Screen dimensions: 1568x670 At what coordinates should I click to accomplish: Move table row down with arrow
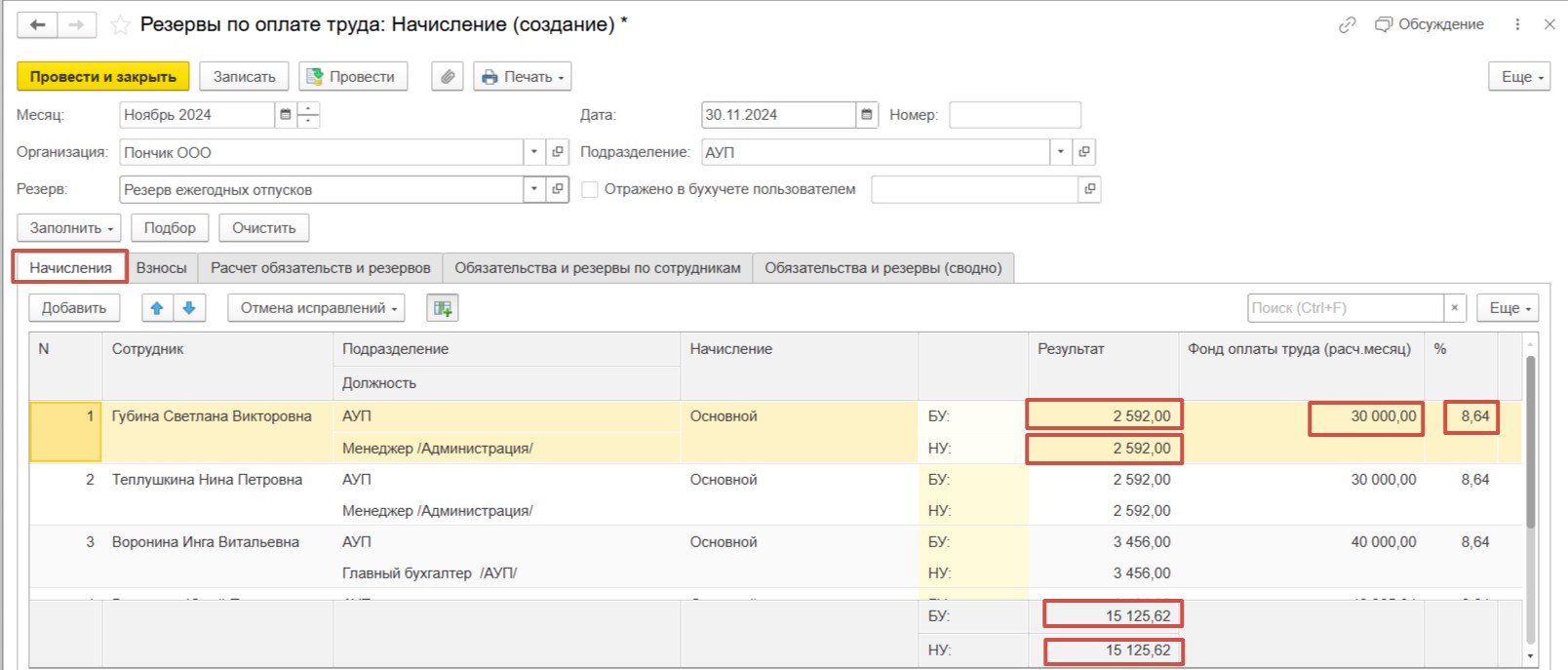[189, 308]
